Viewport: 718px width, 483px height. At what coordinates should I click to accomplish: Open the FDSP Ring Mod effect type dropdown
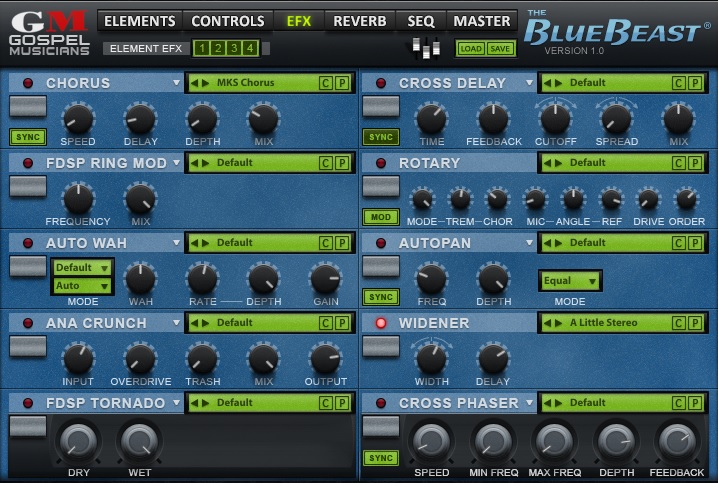click(x=176, y=163)
